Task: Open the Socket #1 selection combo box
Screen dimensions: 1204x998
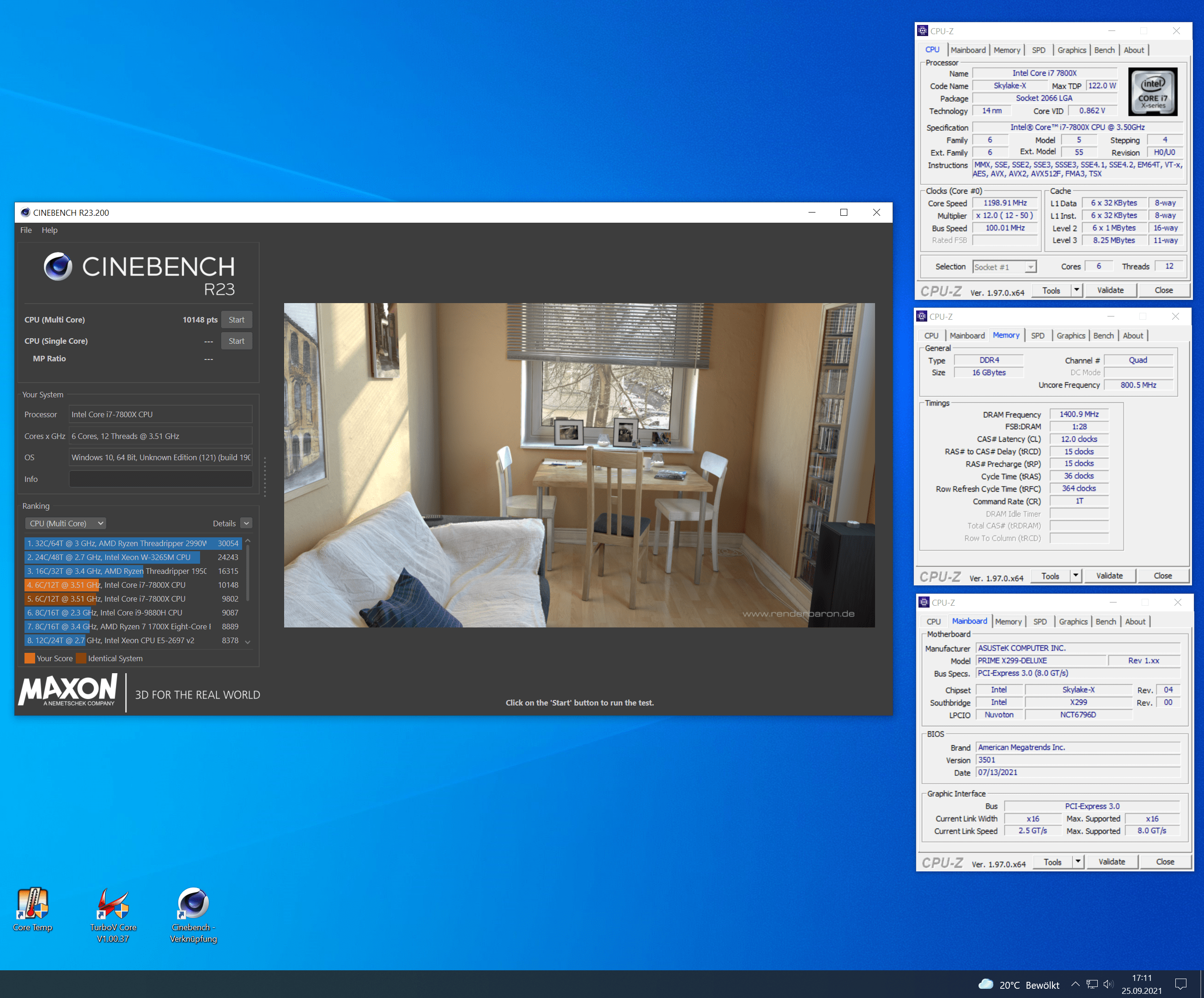Action: 1004,267
